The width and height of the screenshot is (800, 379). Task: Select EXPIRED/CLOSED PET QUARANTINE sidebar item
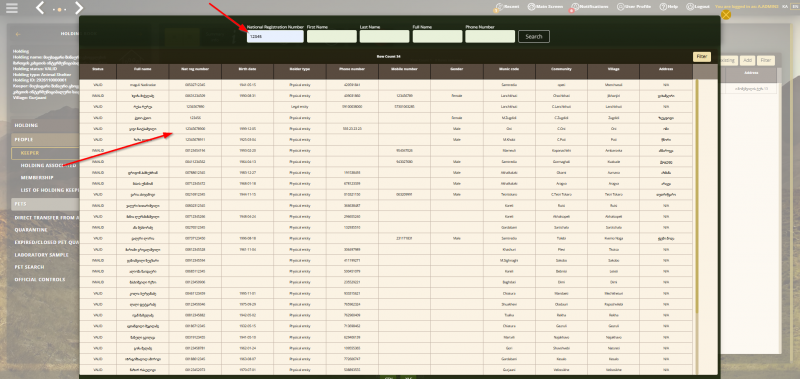(46, 242)
